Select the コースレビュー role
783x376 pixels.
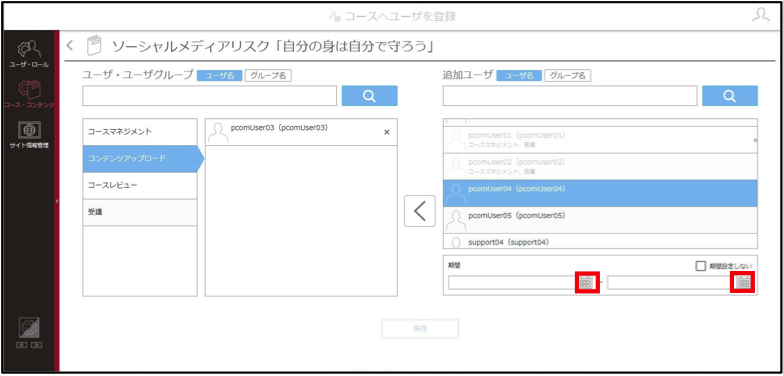[140, 186]
